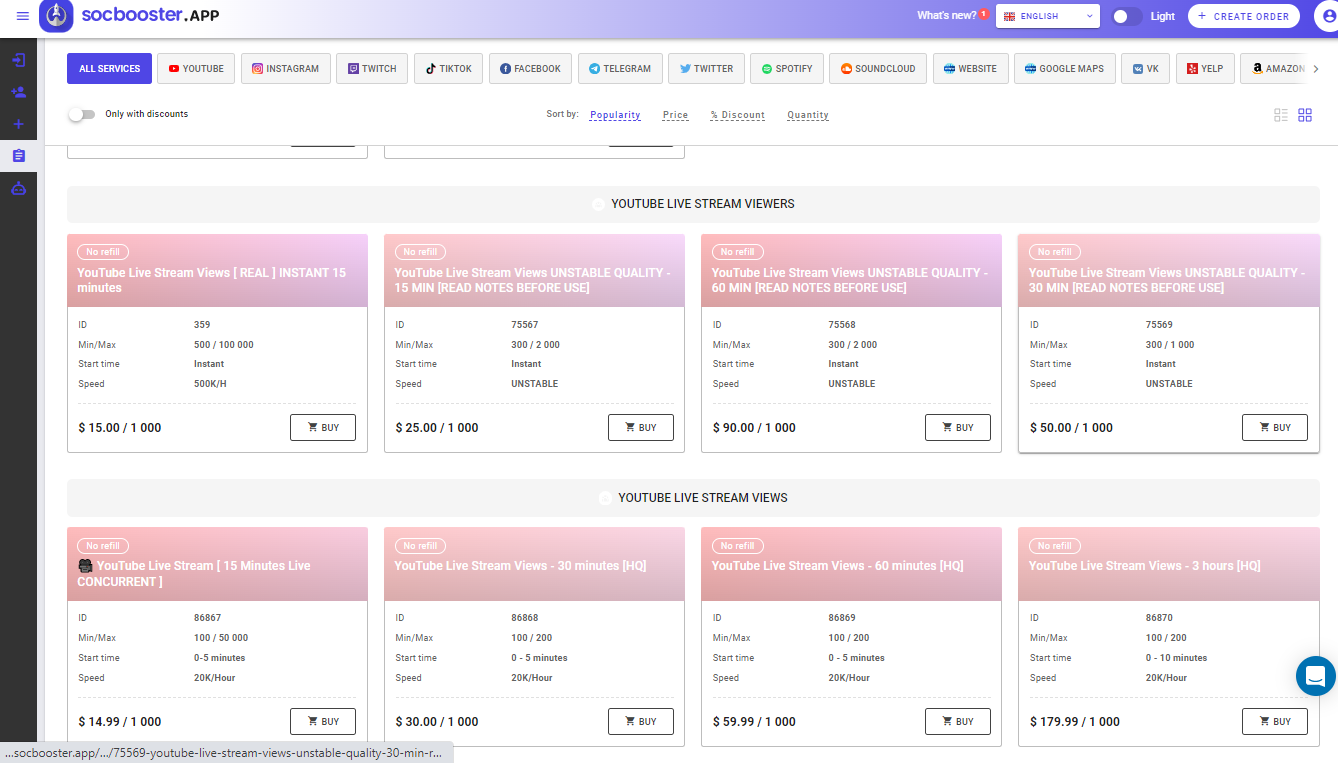Filter services by Yelp
This screenshot has width=1338, height=763.
1205,69
